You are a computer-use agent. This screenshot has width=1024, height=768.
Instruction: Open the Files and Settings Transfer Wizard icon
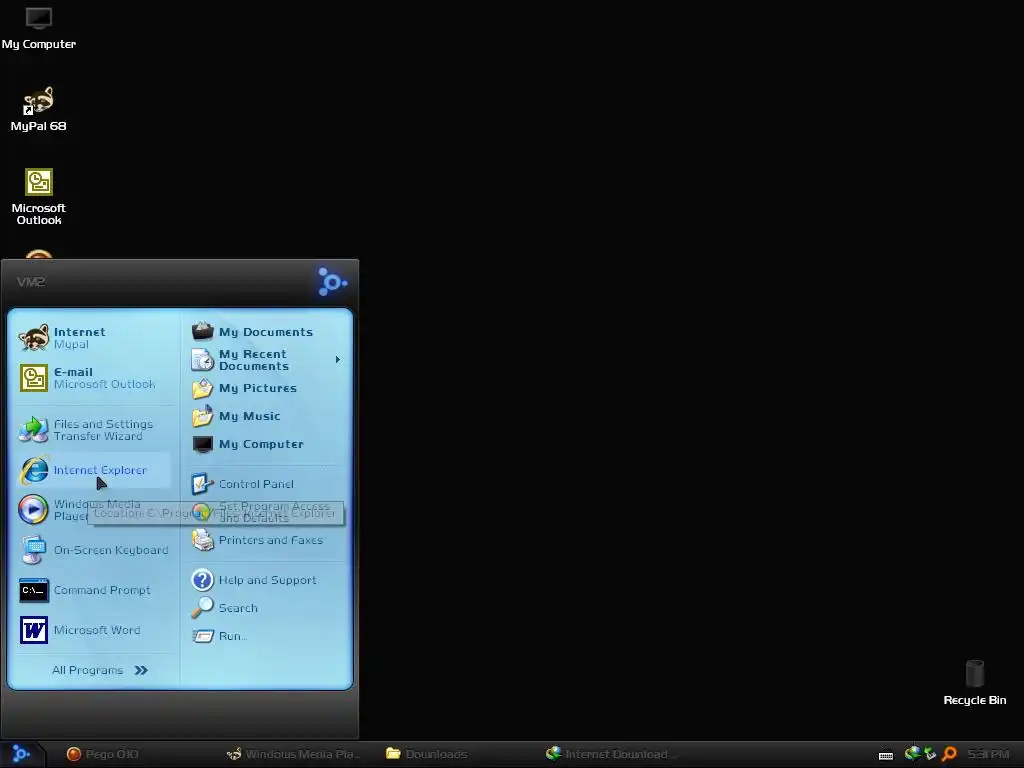(x=33, y=430)
